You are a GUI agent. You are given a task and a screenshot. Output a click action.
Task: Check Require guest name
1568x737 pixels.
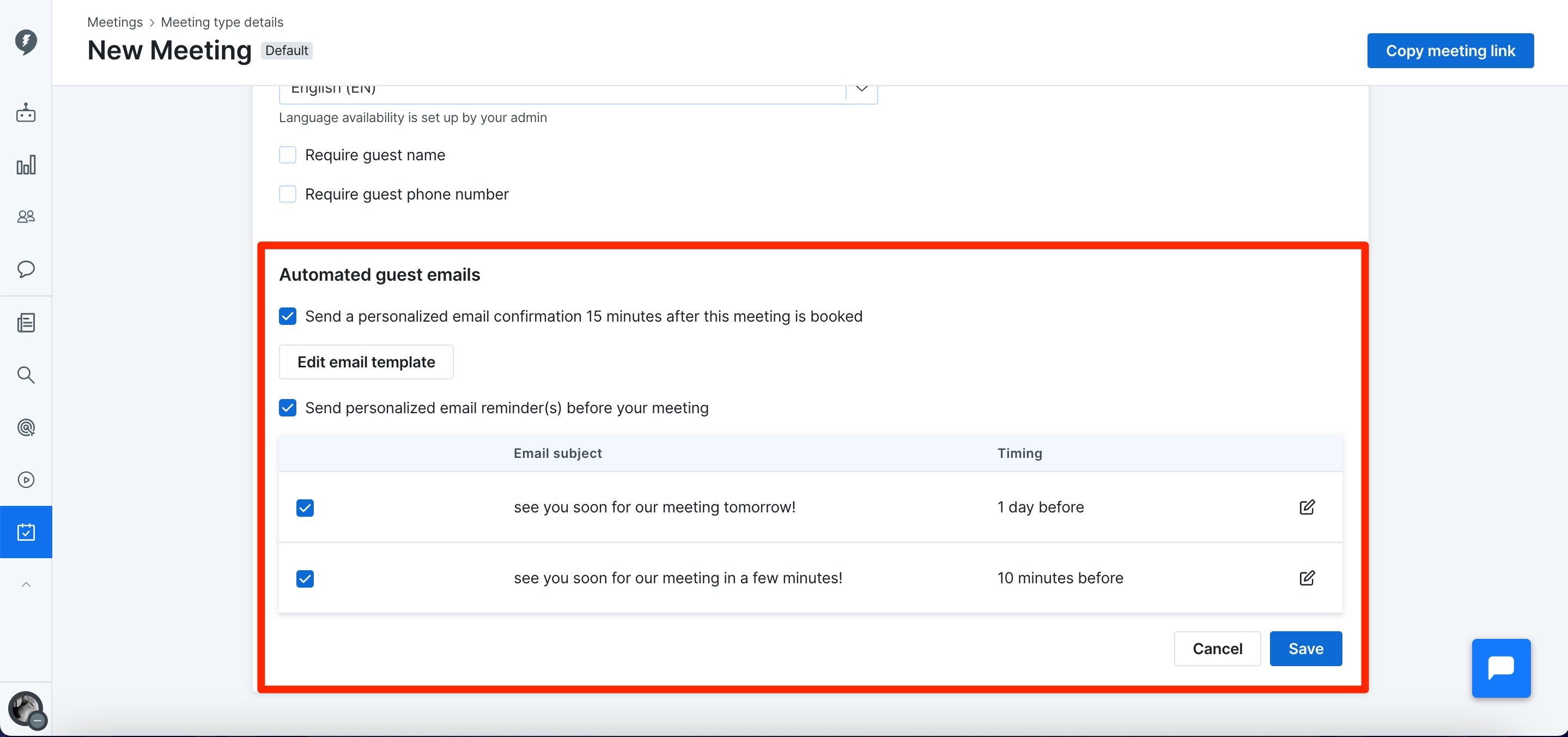tap(287, 155)
